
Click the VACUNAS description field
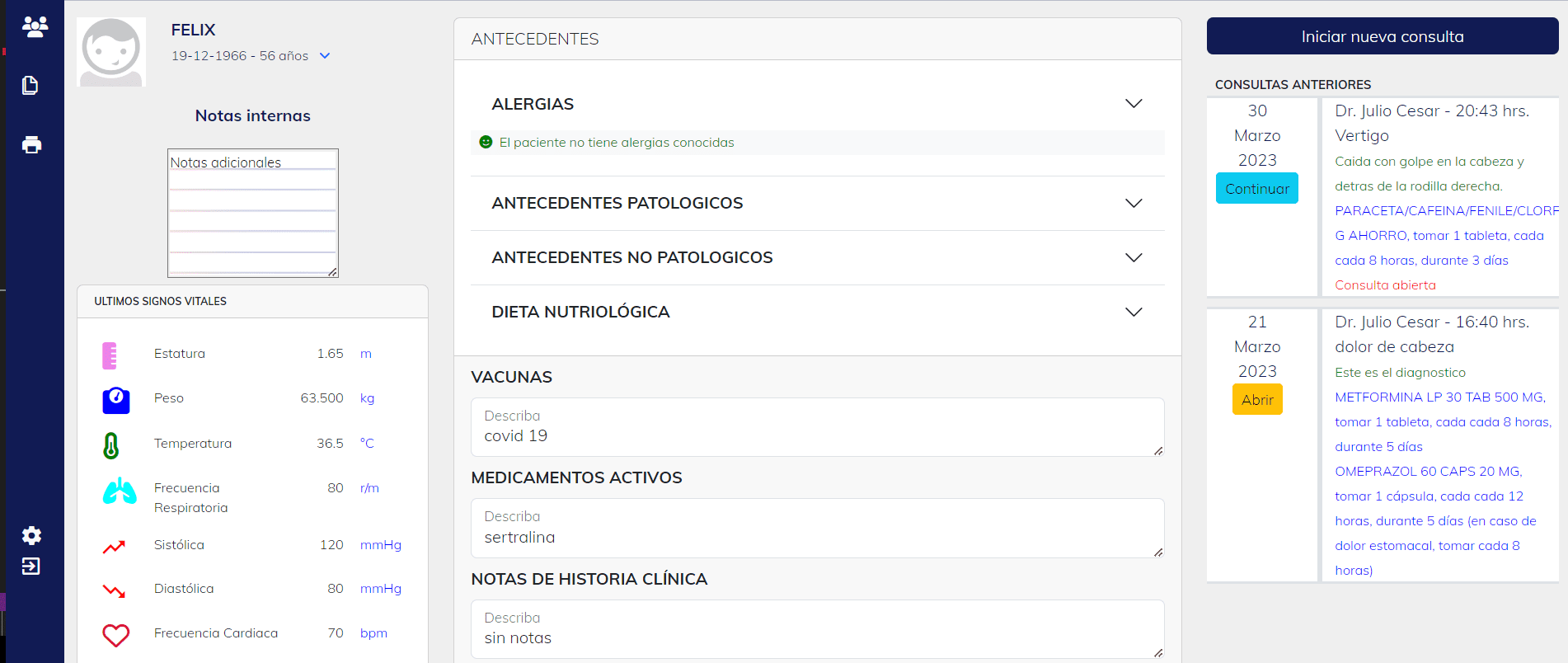pyautogui.click(x=816, y=428)
